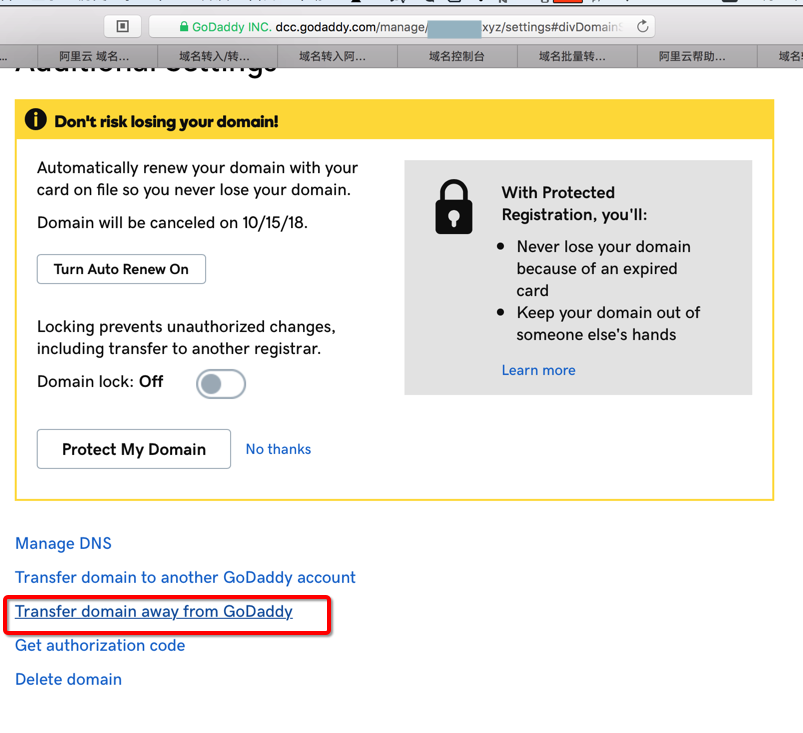Screen dimensions: 803x733
Task: Open the 阿里云帮助… tab
Action: [x=692, y=57]
